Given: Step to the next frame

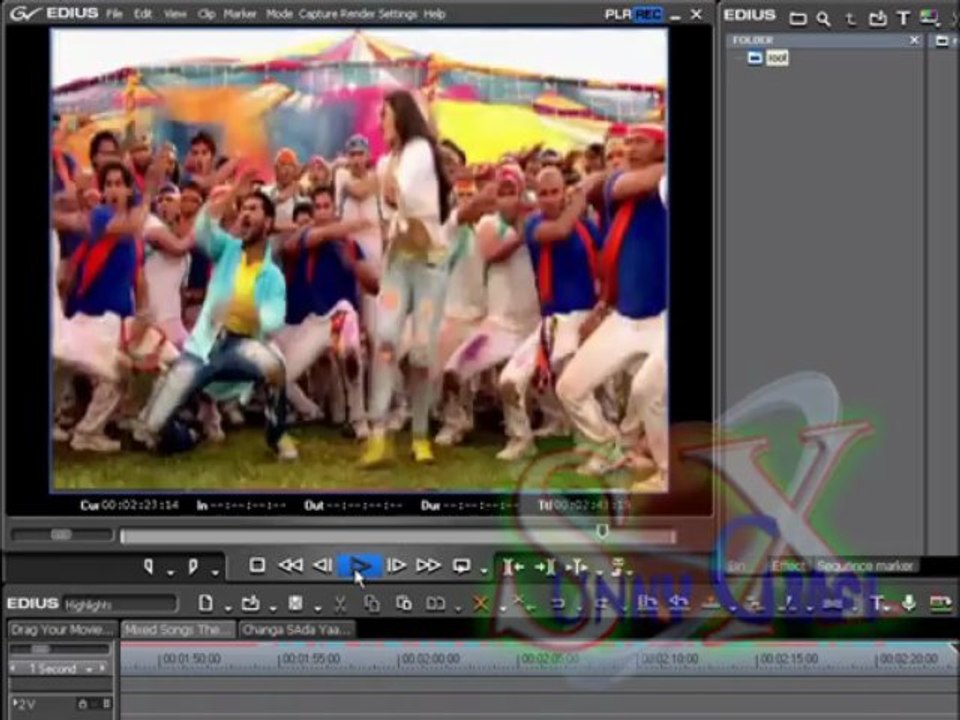Looking at the screenshot, I should pyautogui.click(x=396, y=565).
